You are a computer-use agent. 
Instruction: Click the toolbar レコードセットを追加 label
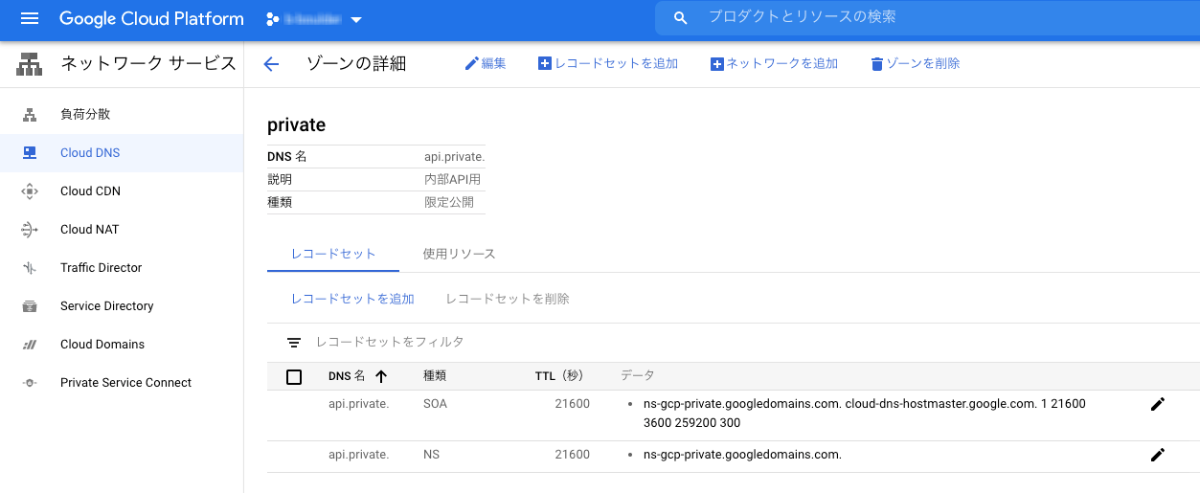pyautogui.click(x=616, y=64)
